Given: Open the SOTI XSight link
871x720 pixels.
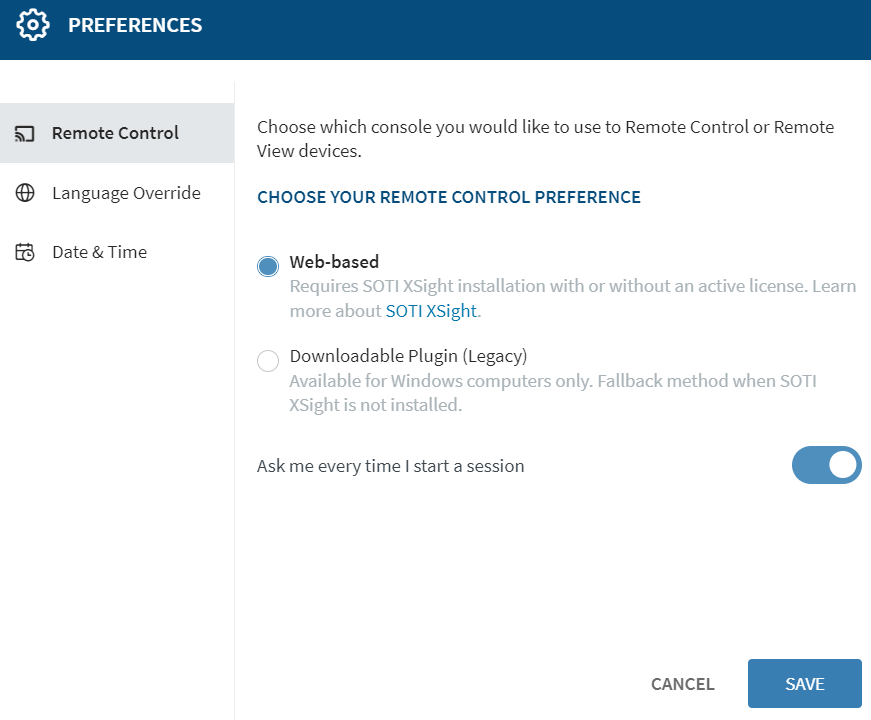Looking at the screenshot, I should [x=430, y=311].
